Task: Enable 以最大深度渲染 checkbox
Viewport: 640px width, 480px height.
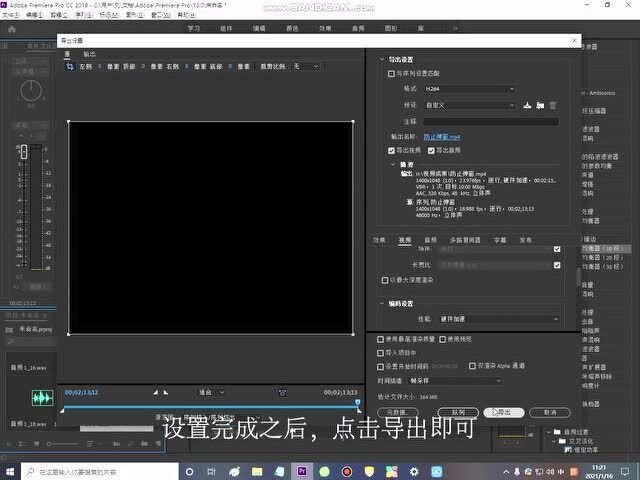Action: tap(385, 280)
